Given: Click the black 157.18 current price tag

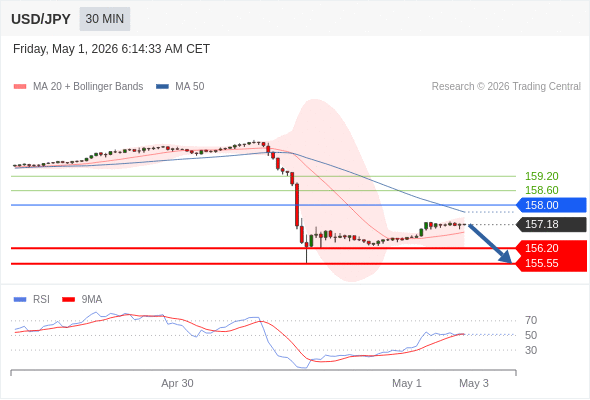Looking at the screenshot, I should tap(551, 225).
